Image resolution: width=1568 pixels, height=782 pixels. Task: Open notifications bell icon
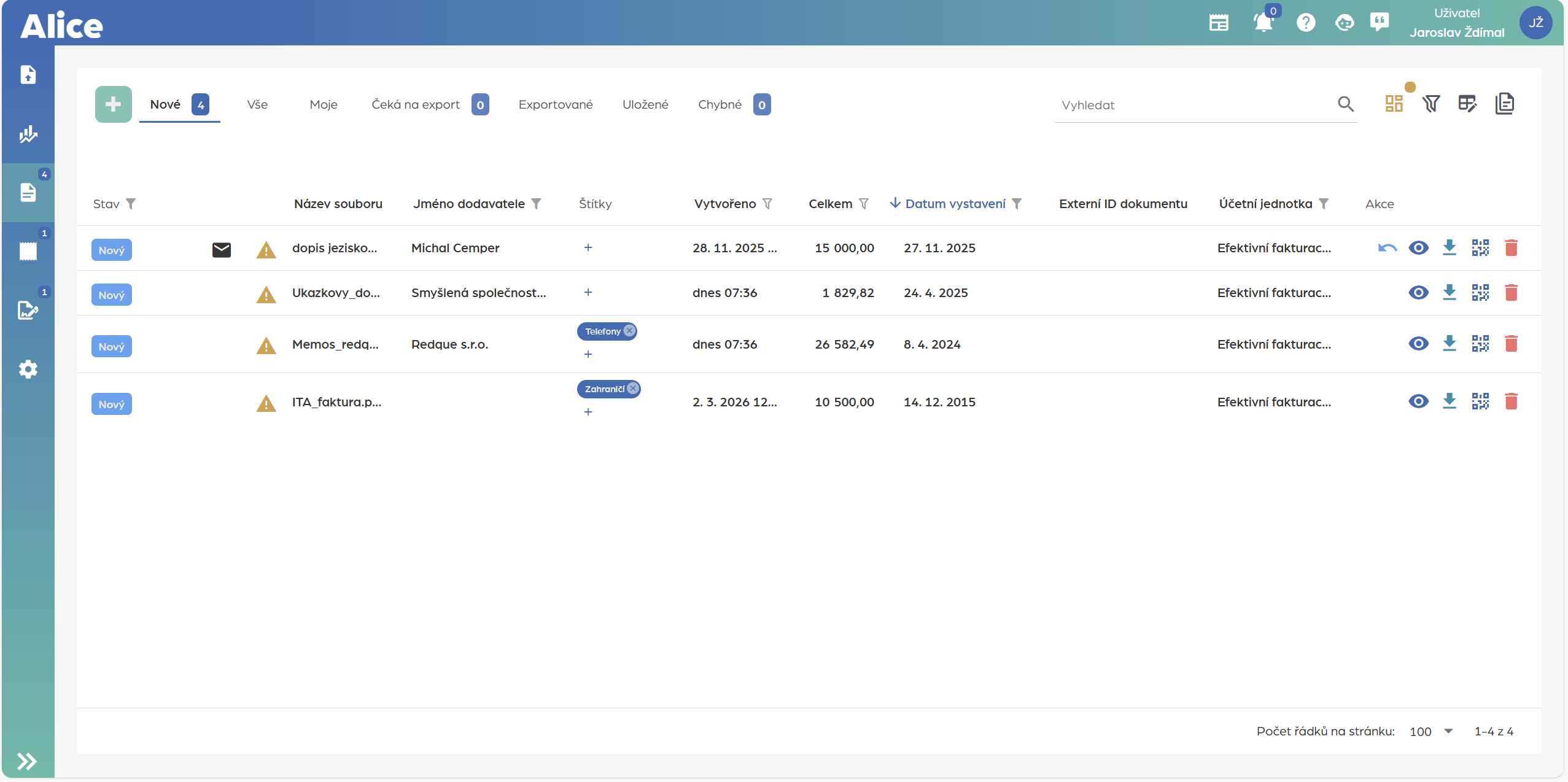coord(1263,23)
